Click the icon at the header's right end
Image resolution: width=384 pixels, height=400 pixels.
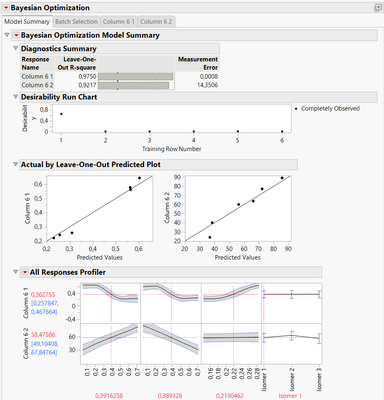(378, 8)
